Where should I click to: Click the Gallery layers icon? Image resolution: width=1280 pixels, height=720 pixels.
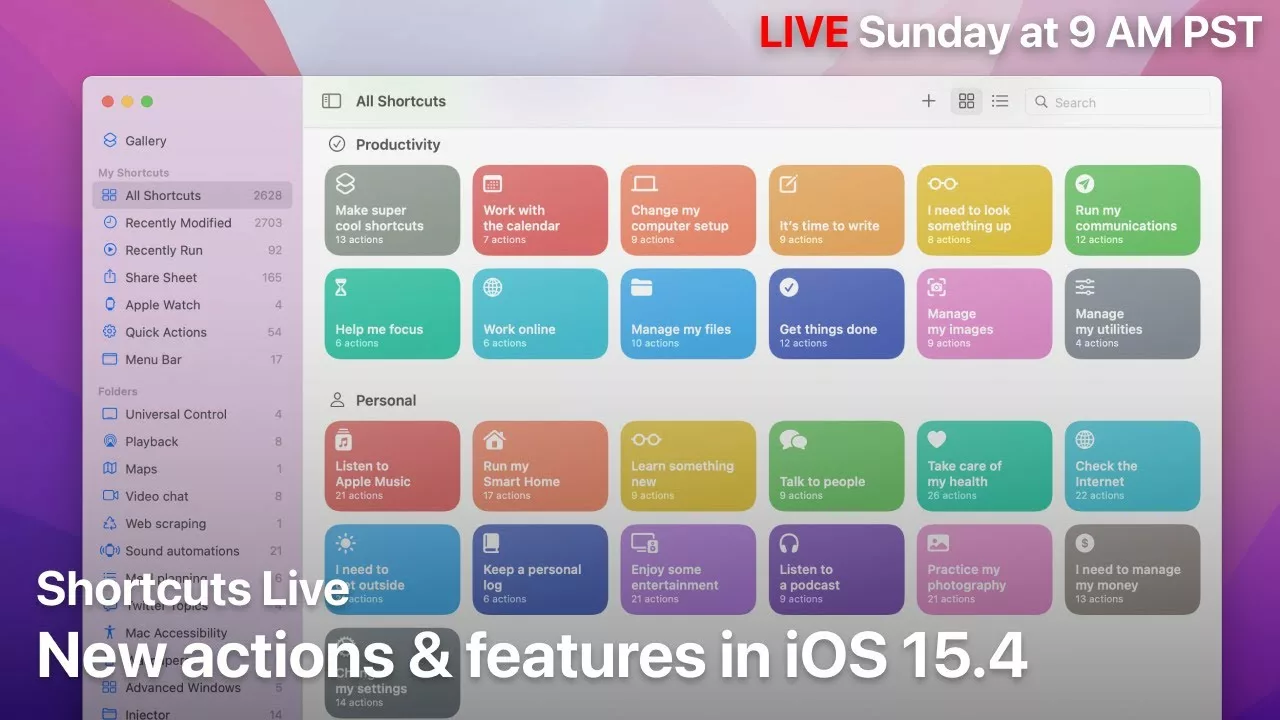110,141
